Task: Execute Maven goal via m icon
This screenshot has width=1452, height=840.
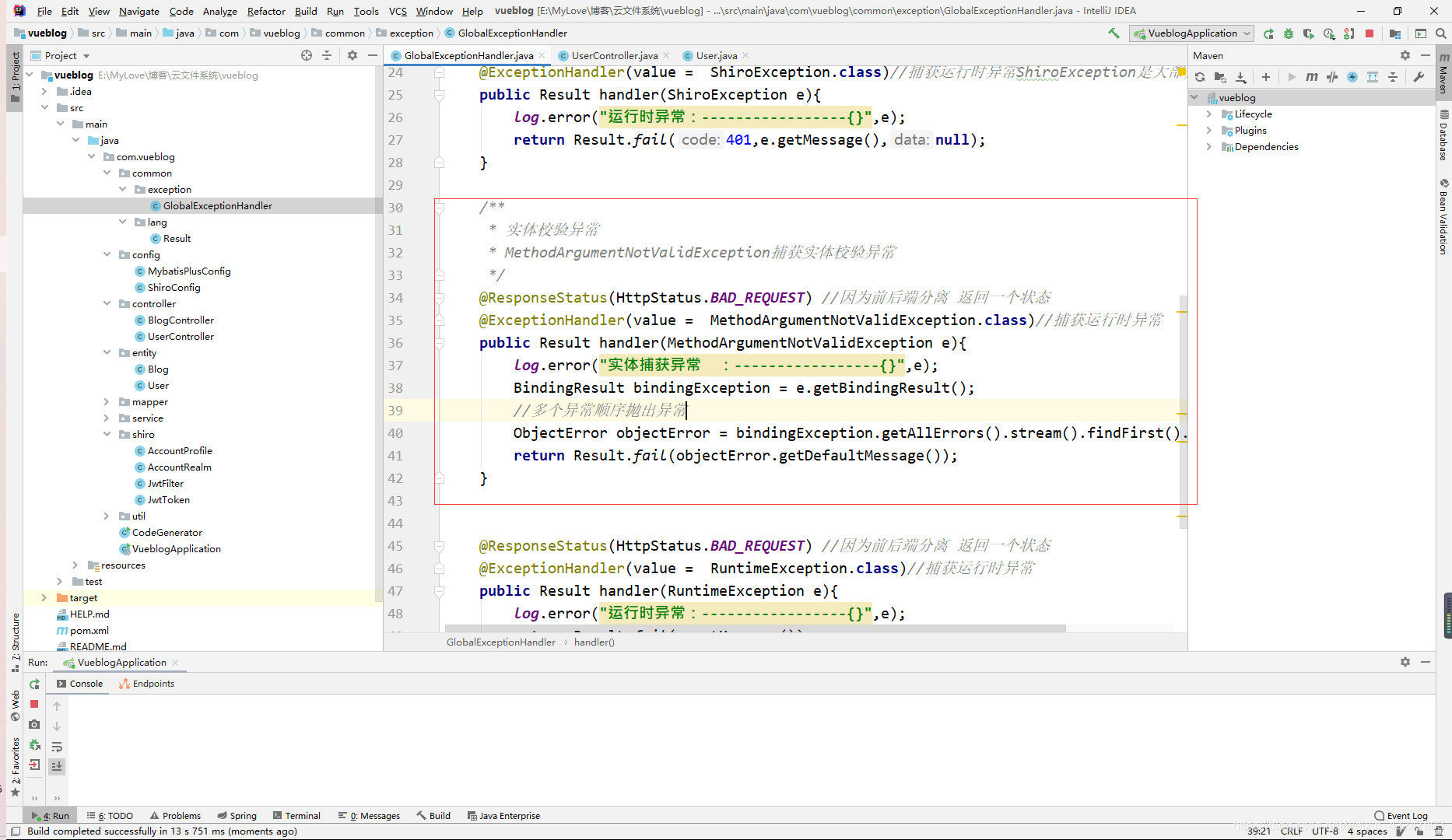Action: 1312,77
